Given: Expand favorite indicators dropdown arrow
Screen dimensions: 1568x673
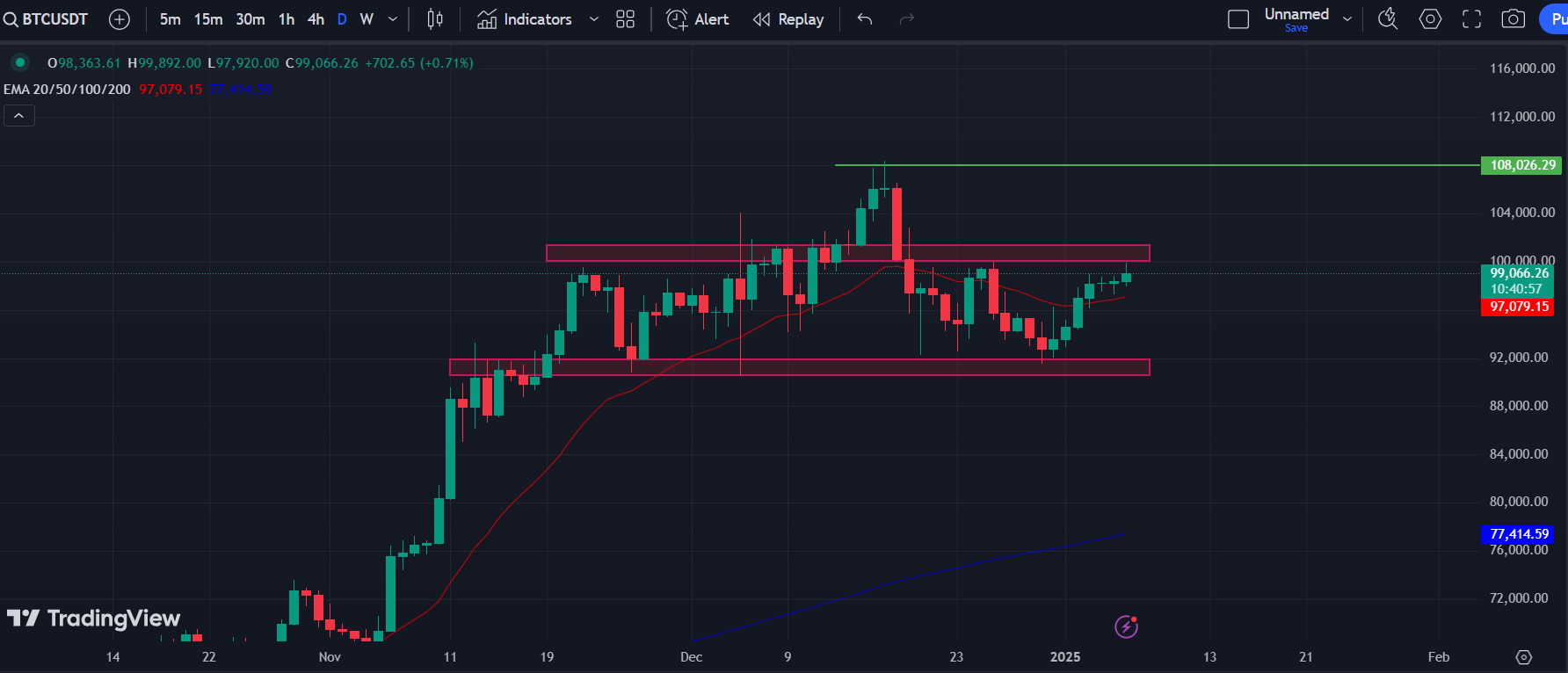Looking at the screenshot, I should click(594, 19).
